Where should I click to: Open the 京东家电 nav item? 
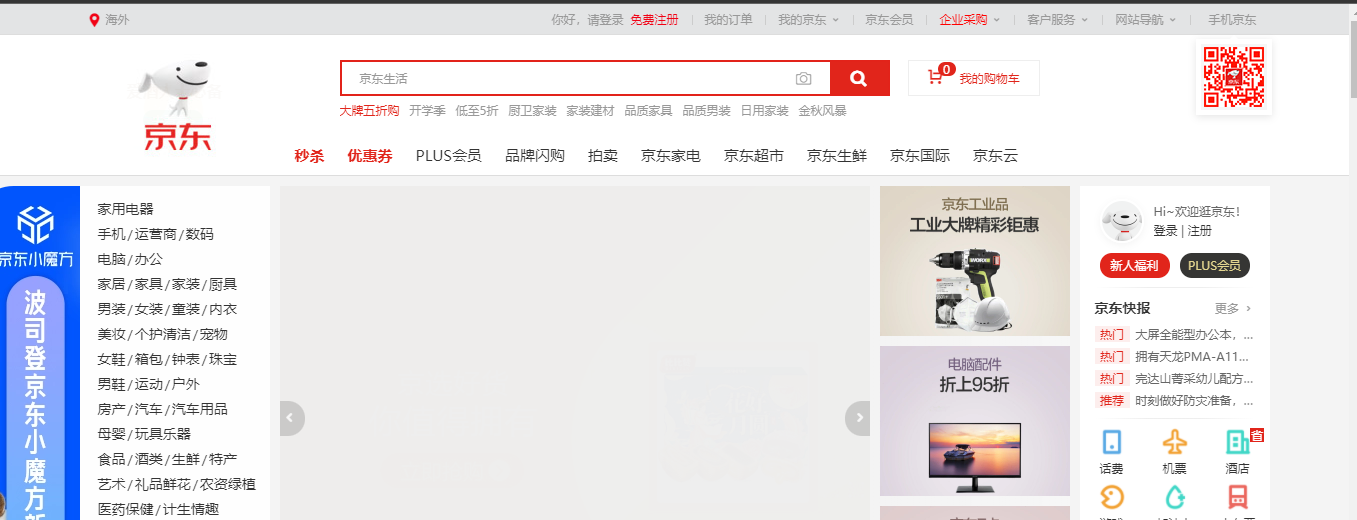[x=671, y=156]
